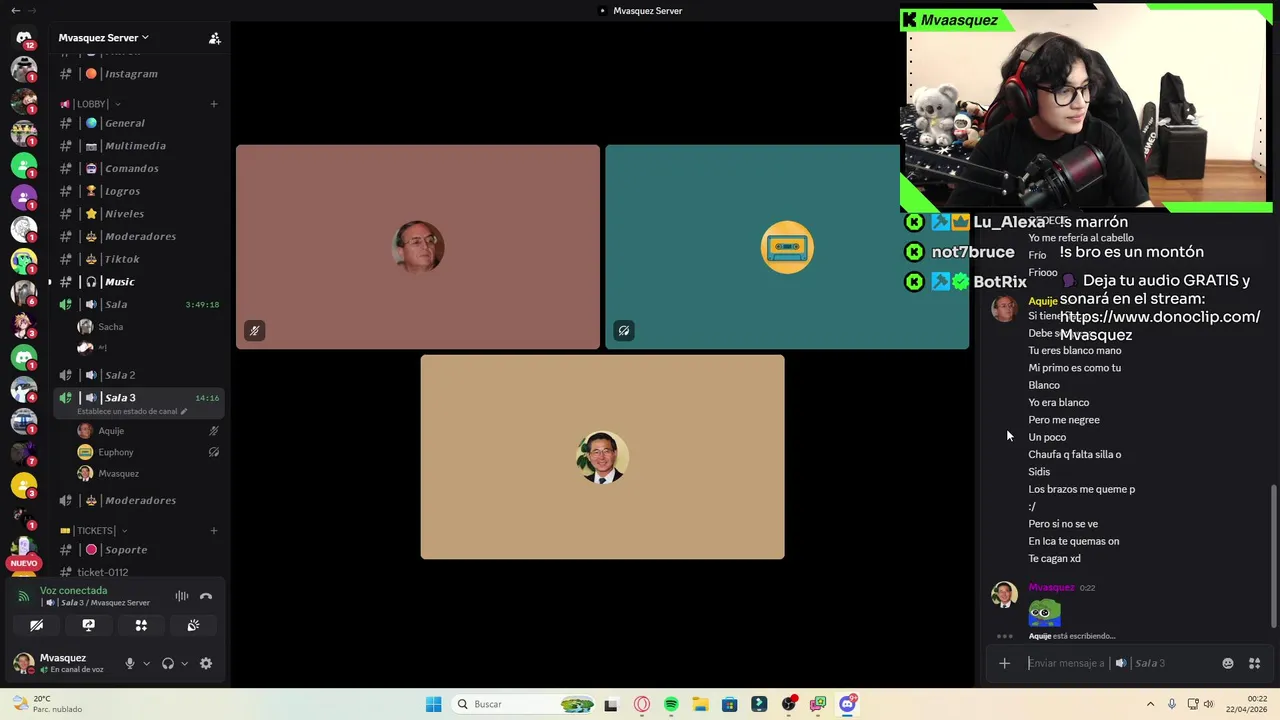
Task: Open the activities launcher button
Action: click(141, 625)
